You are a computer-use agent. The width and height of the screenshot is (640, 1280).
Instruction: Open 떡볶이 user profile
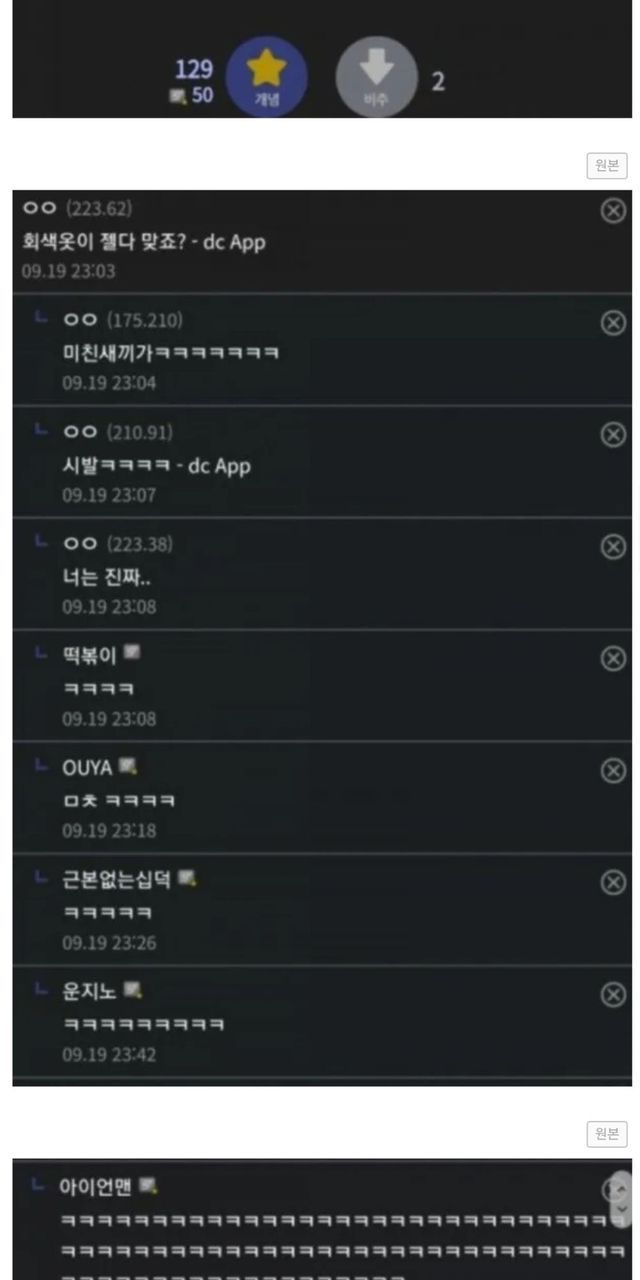point(89,655)
